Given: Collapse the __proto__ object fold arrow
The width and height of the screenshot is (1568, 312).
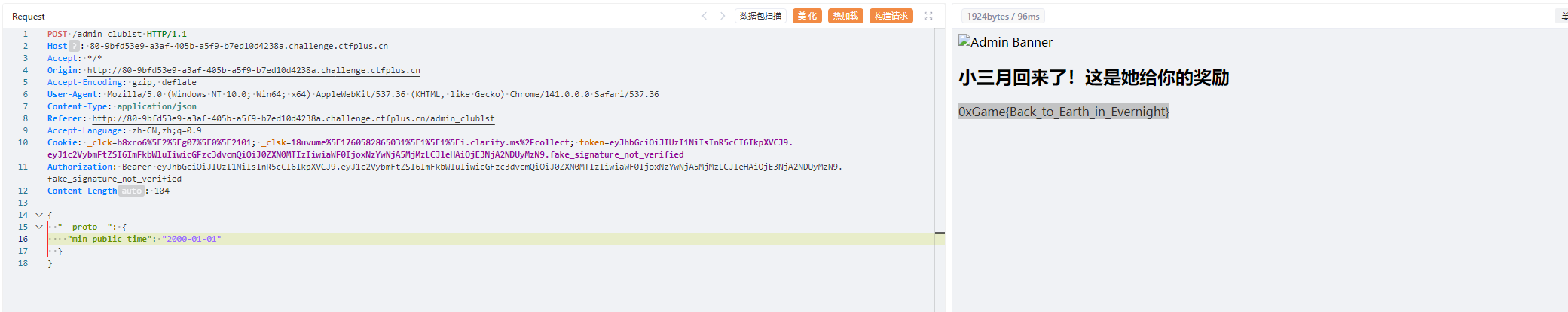Looking at the screenshot, I should pyautogui.click(x=39, y=227).
